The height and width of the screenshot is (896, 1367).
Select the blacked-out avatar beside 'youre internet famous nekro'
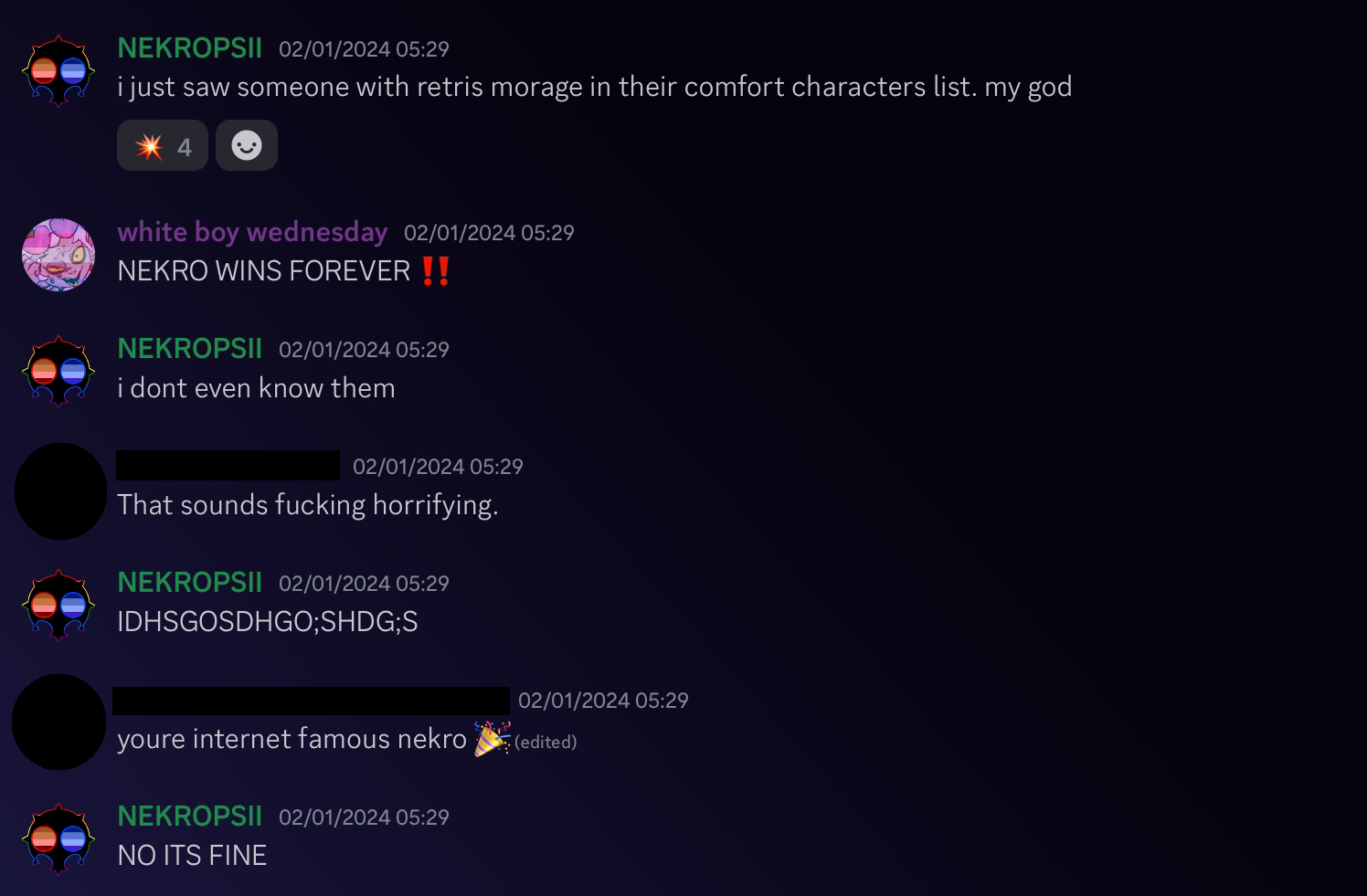click(58, 722)
